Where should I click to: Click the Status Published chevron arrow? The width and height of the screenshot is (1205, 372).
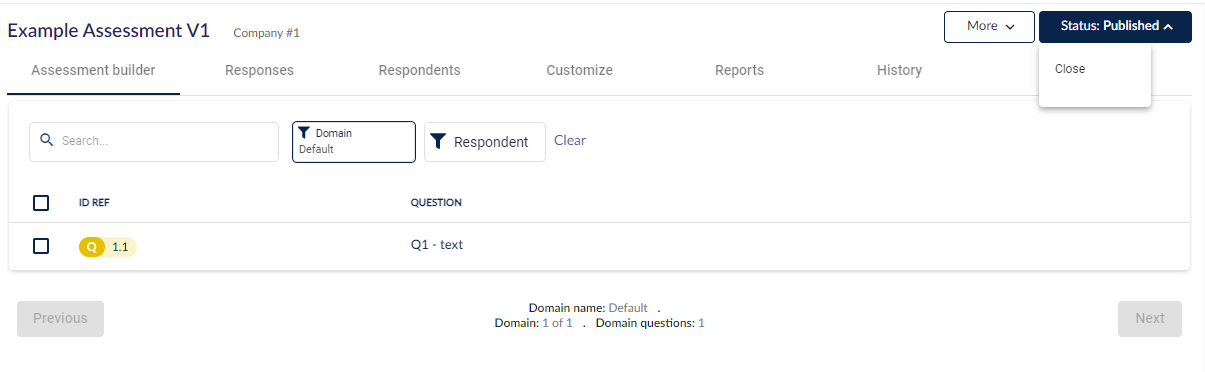pos(1168,27)
